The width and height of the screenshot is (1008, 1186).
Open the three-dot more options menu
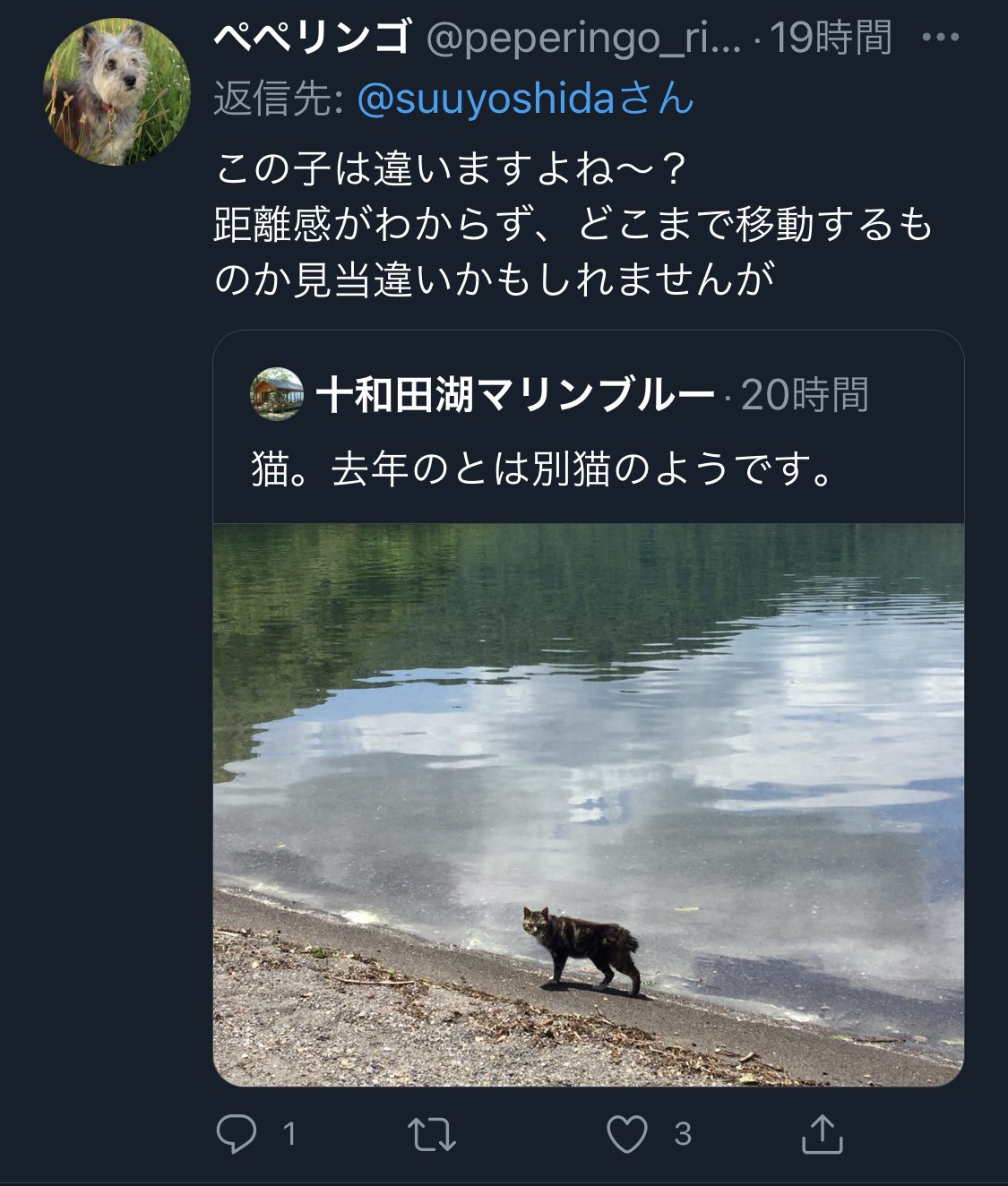point(941,38)
